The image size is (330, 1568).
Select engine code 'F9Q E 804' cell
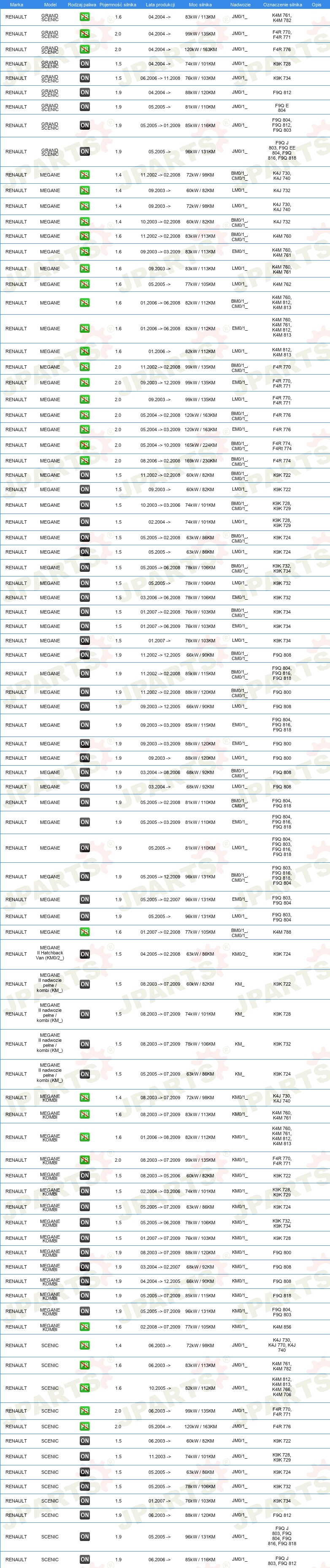282,108
